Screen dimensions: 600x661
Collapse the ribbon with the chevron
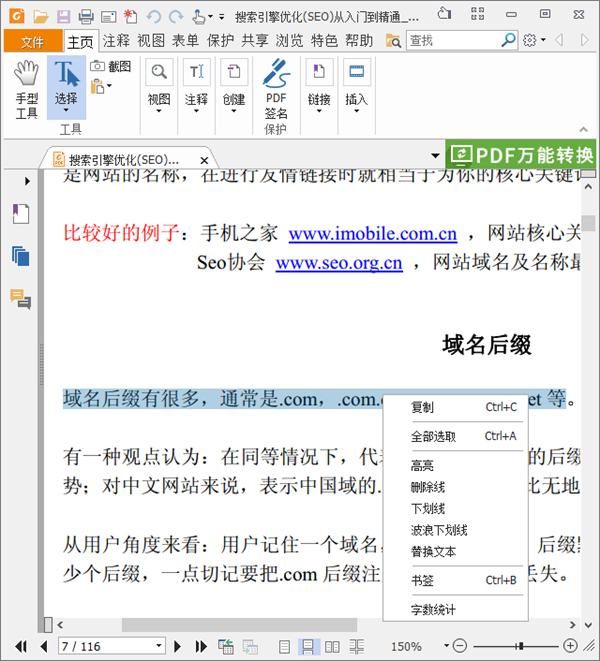coord(584,129)
